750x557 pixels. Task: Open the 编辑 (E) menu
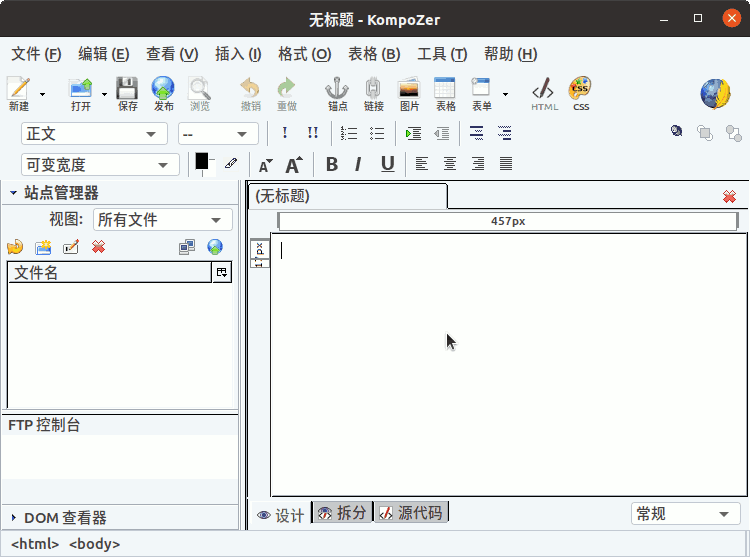tap(104, 54)
